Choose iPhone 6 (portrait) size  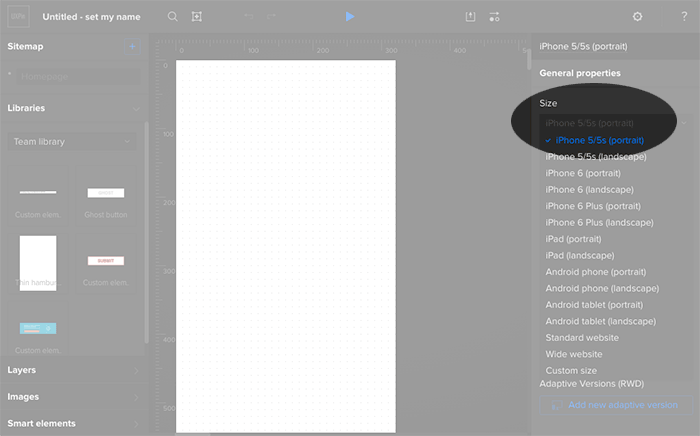tap(583, 173)
